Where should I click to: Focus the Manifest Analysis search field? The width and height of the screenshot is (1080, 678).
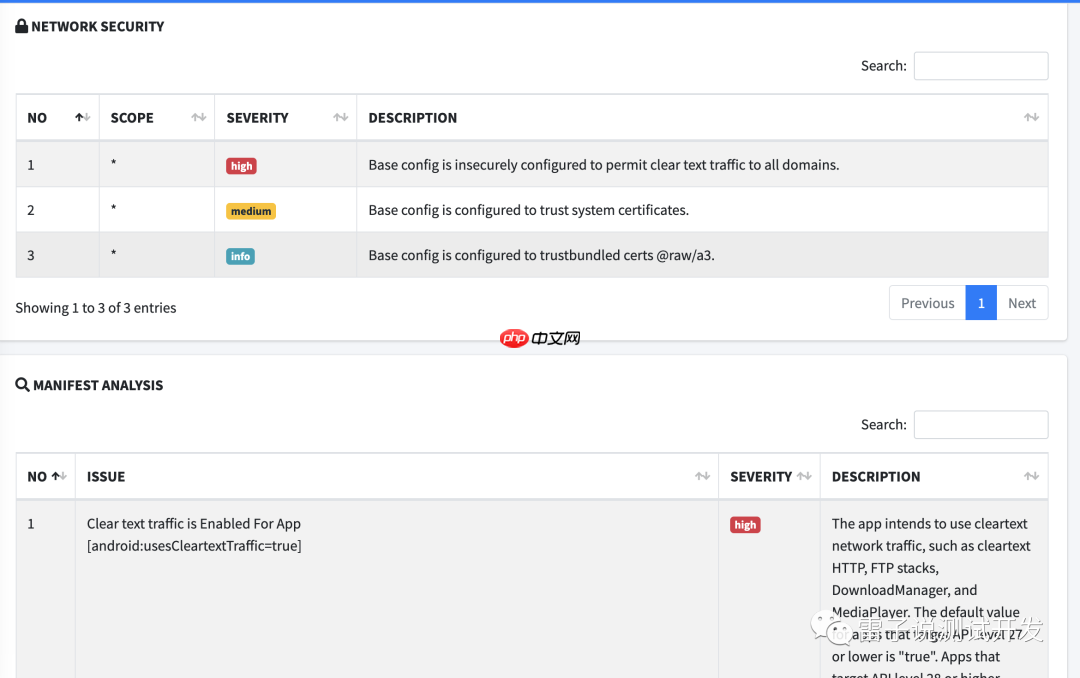coord(980,425)
